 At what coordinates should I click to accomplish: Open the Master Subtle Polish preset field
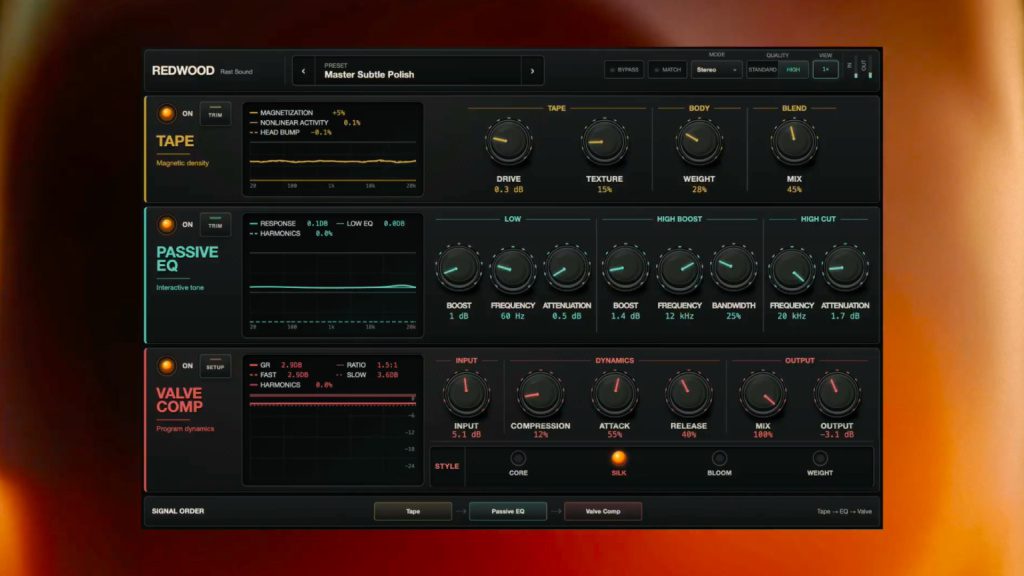point(418,71)
